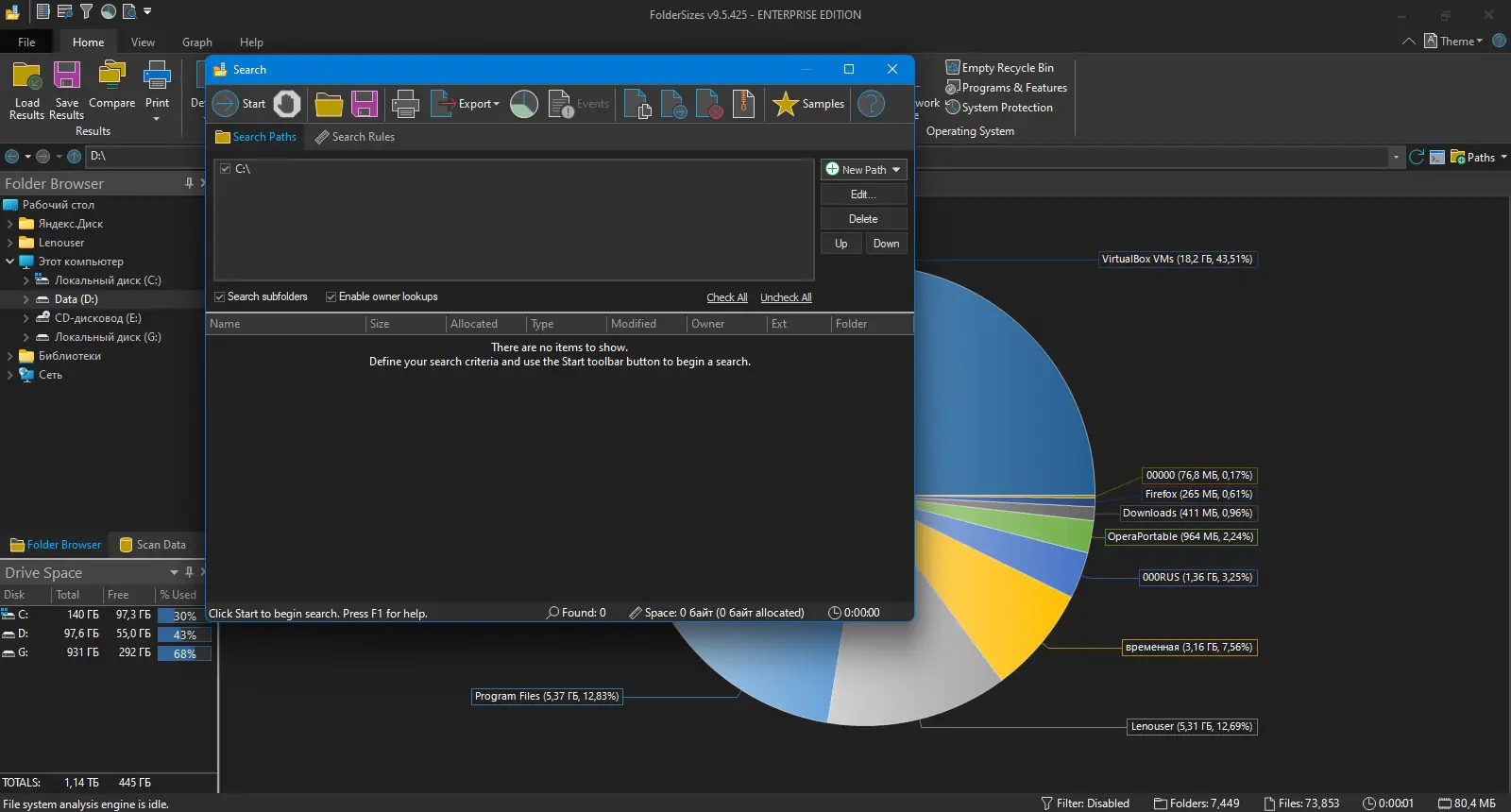
Task: Click the Uncheck All link
Action: pos(786,297)
